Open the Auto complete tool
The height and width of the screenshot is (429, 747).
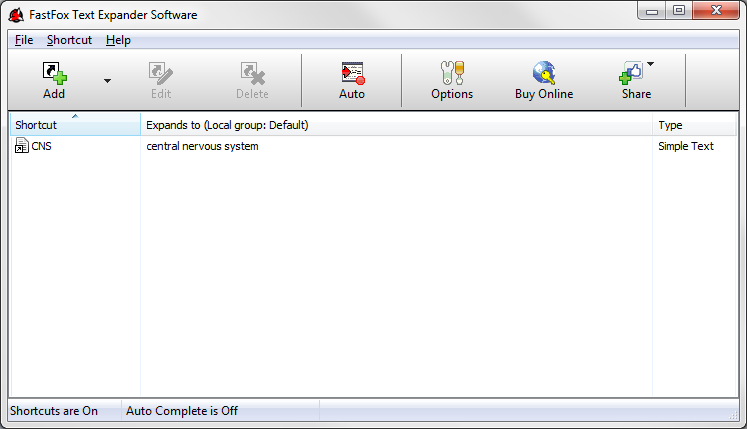352,74
